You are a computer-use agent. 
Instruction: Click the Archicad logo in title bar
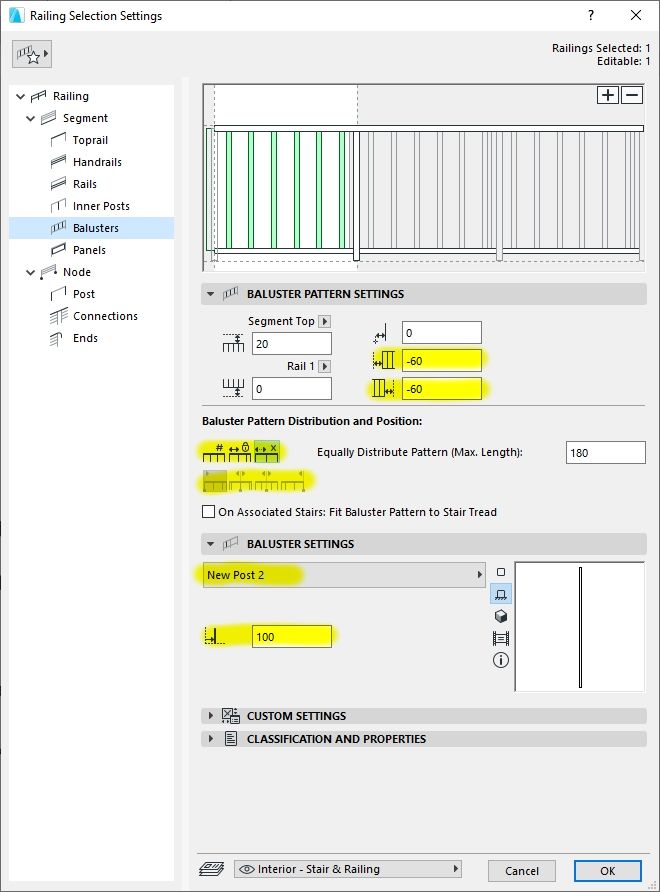pos(17,15)
